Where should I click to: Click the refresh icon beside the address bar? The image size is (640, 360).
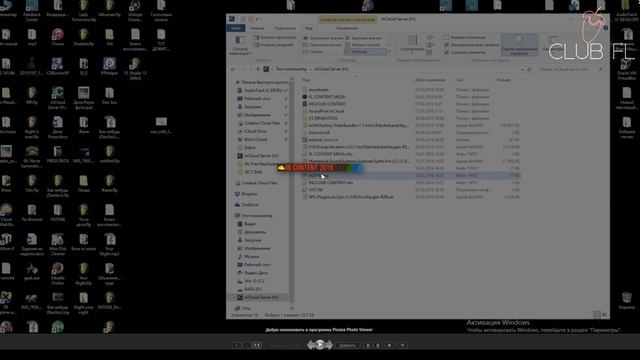[529, 69]
